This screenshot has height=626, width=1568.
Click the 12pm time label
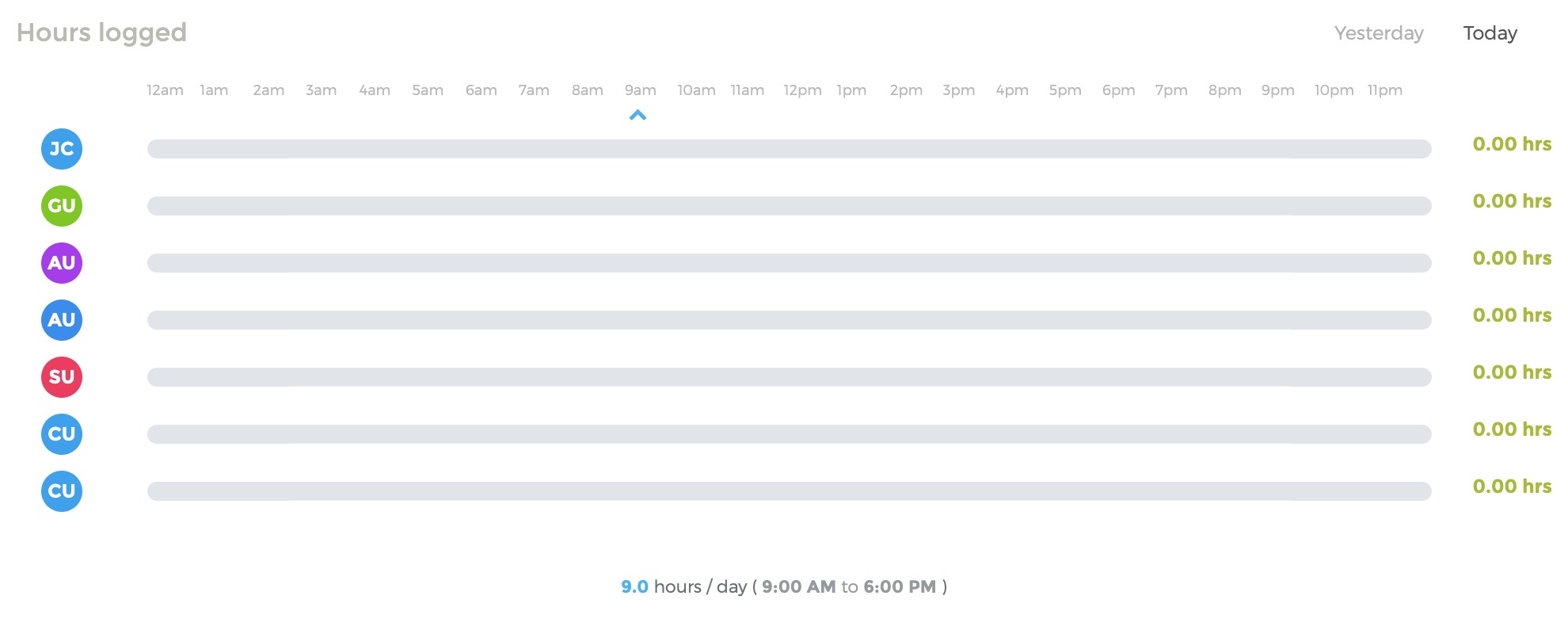point(802,90)
